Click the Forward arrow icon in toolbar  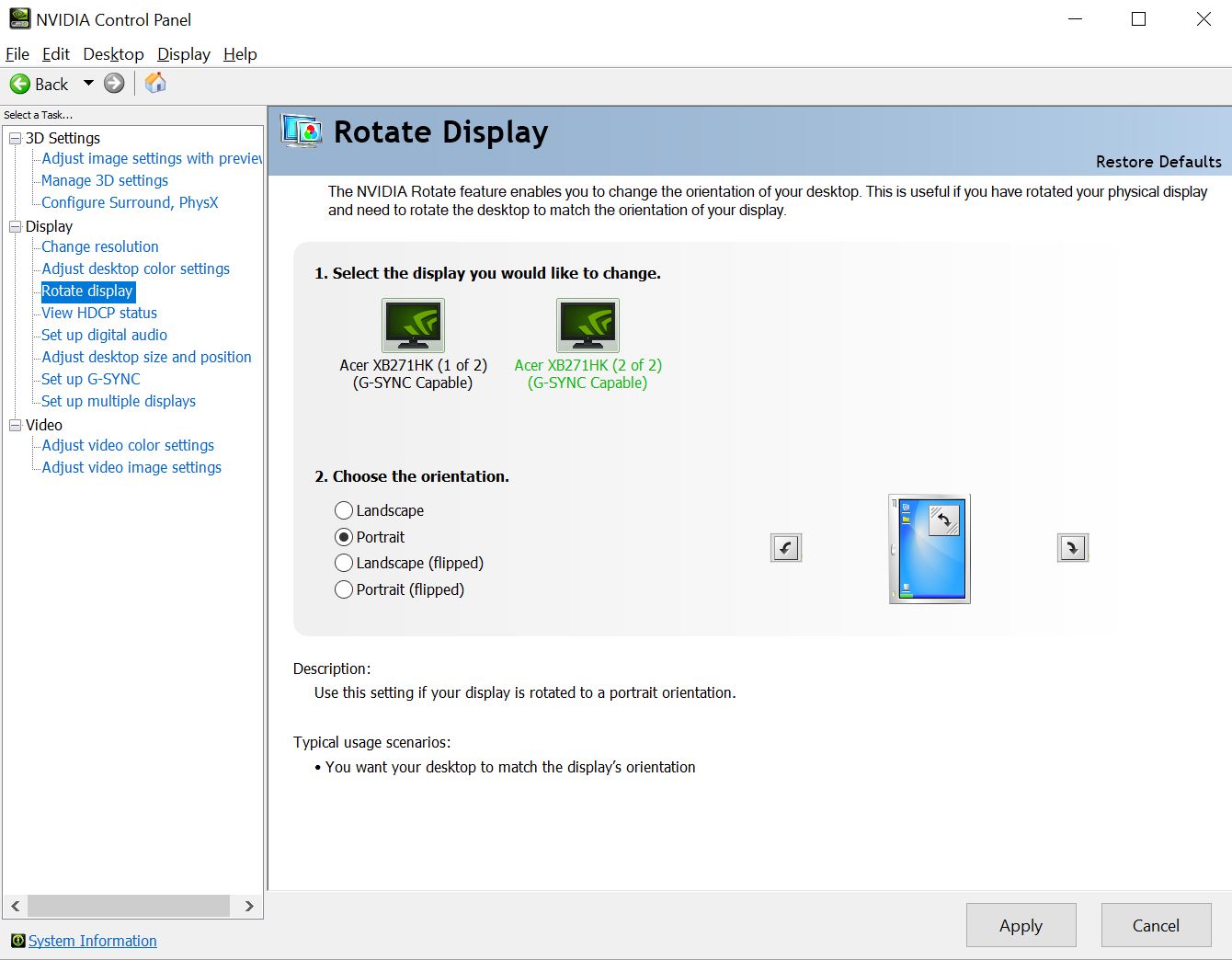(114, 84)
